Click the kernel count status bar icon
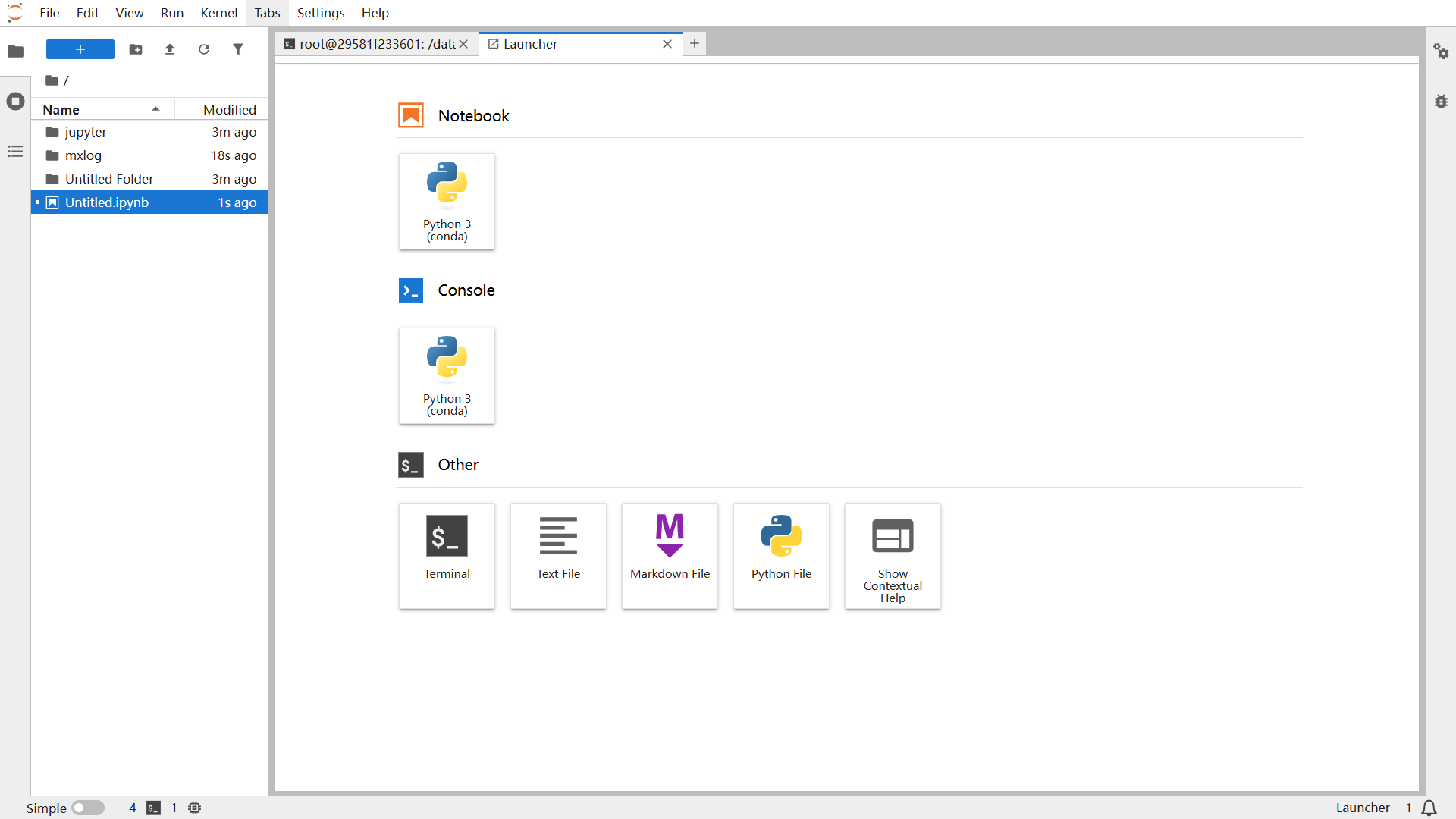The image size is (1456, 819). tap(195, 808)
